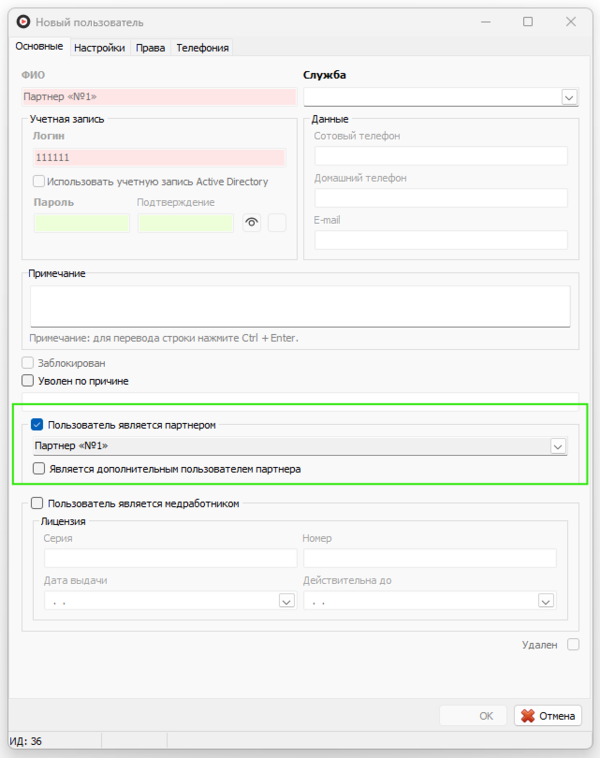
Task: Click the Сотовый телефон field
Action: [441, 156]
